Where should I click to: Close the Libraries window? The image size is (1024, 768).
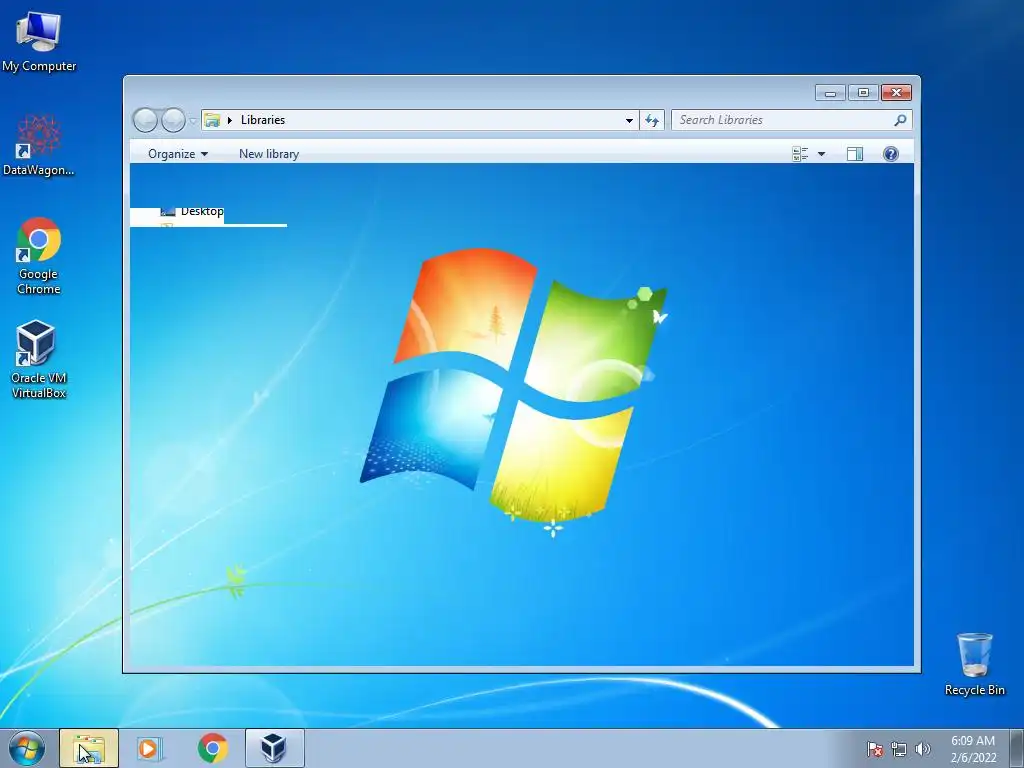pos(896,93)
